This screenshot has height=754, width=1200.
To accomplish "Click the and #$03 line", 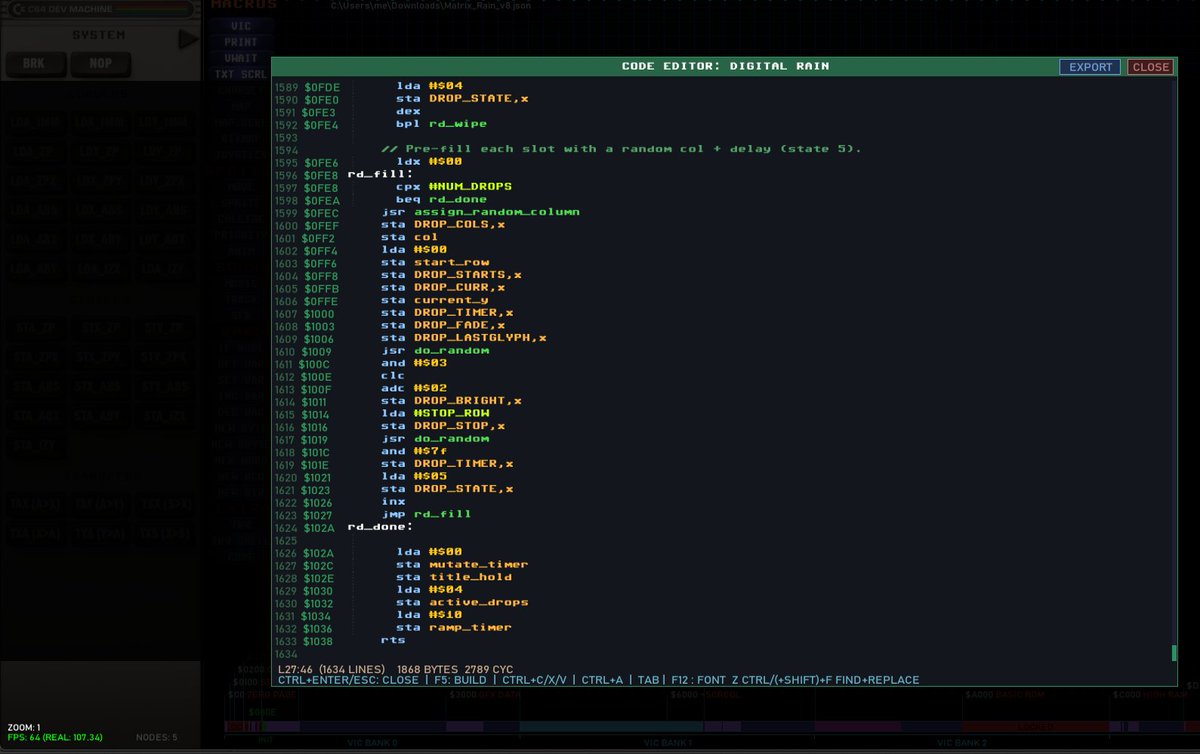I will click(414, 363).
